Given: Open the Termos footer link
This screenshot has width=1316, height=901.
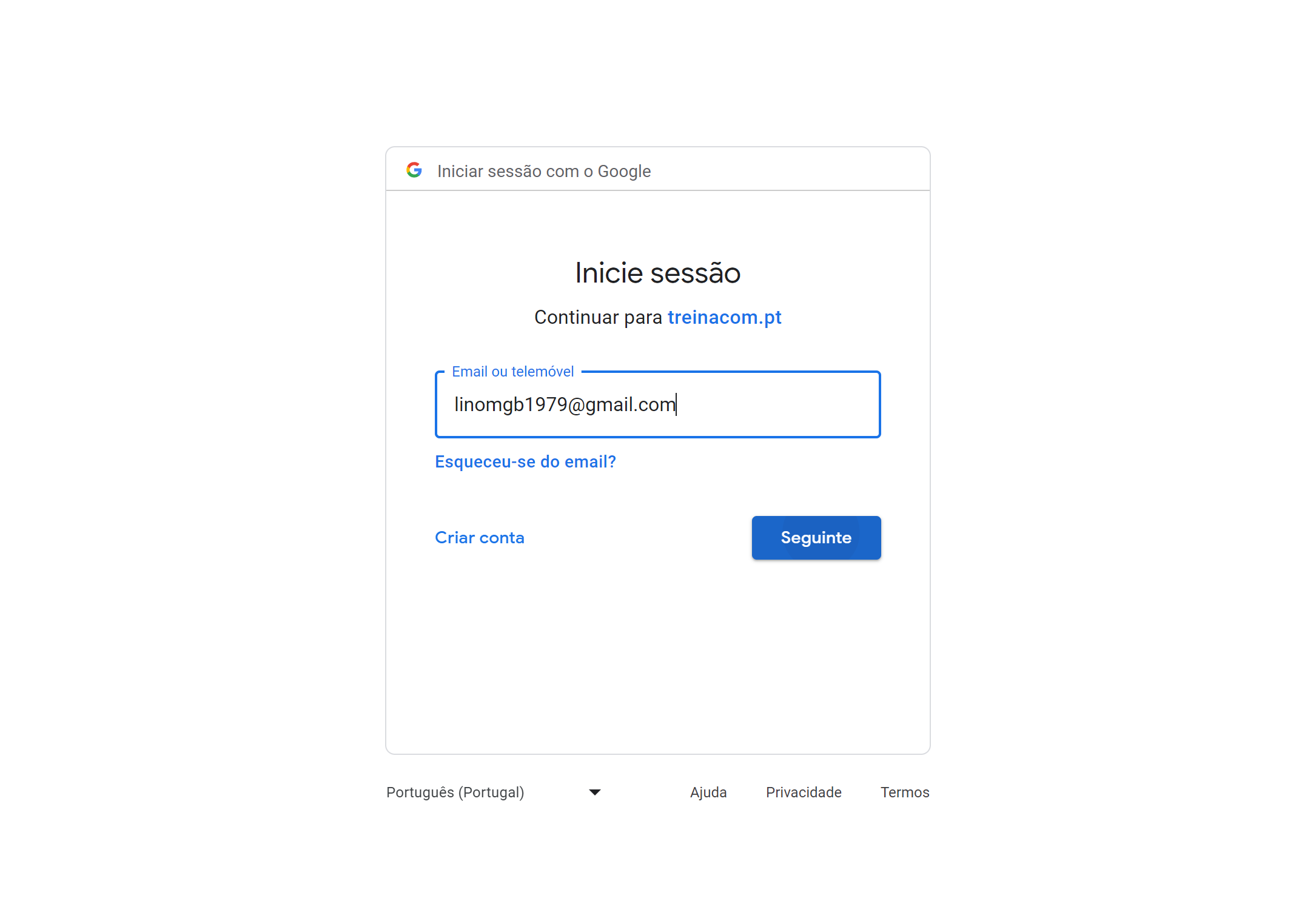Looking at the screenshot, I should click(905, 792).
